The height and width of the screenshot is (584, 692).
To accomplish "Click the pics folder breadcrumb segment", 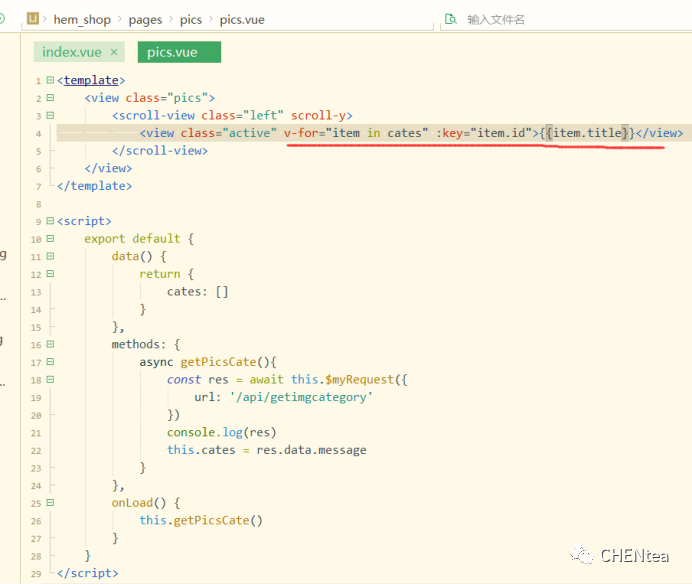I will (191, 19).
